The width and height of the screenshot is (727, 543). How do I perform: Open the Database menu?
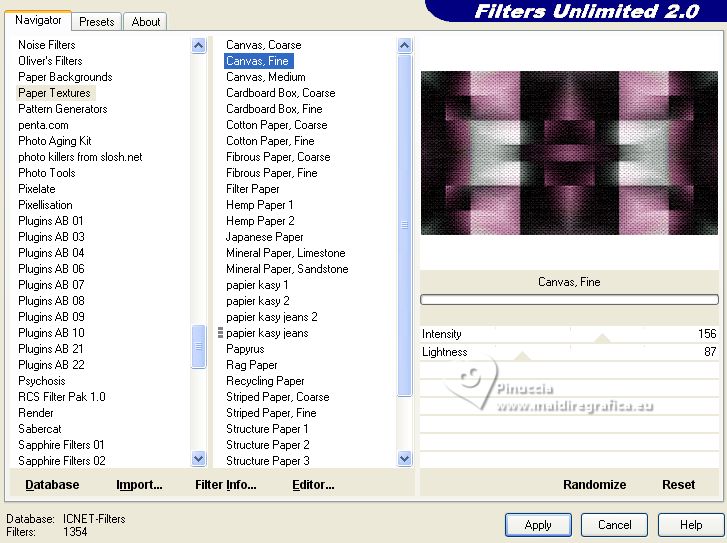(52, 485)
